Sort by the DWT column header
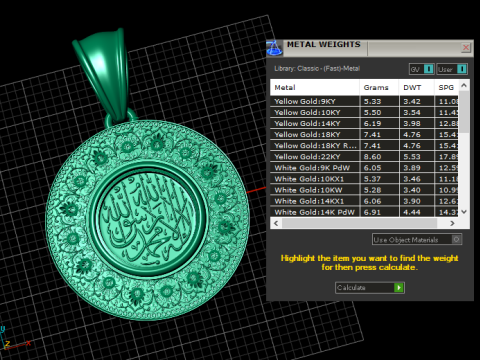480x360 pixels. pyautogui.click(x=417, y=87)
